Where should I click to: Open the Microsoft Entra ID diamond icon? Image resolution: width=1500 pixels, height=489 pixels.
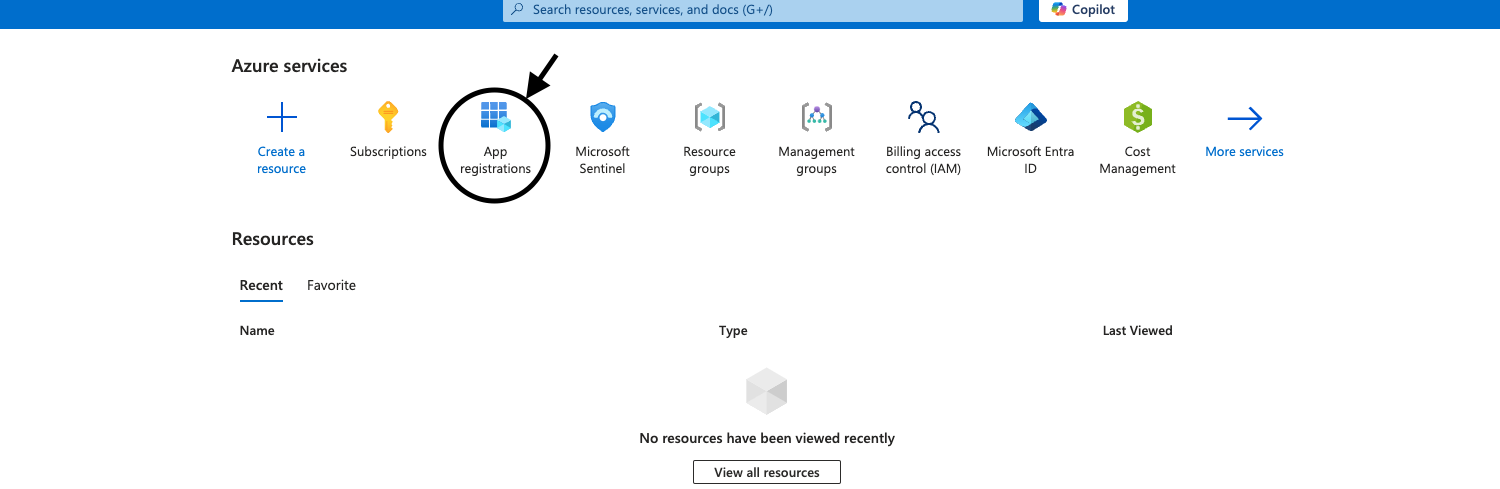point(1030,118)
